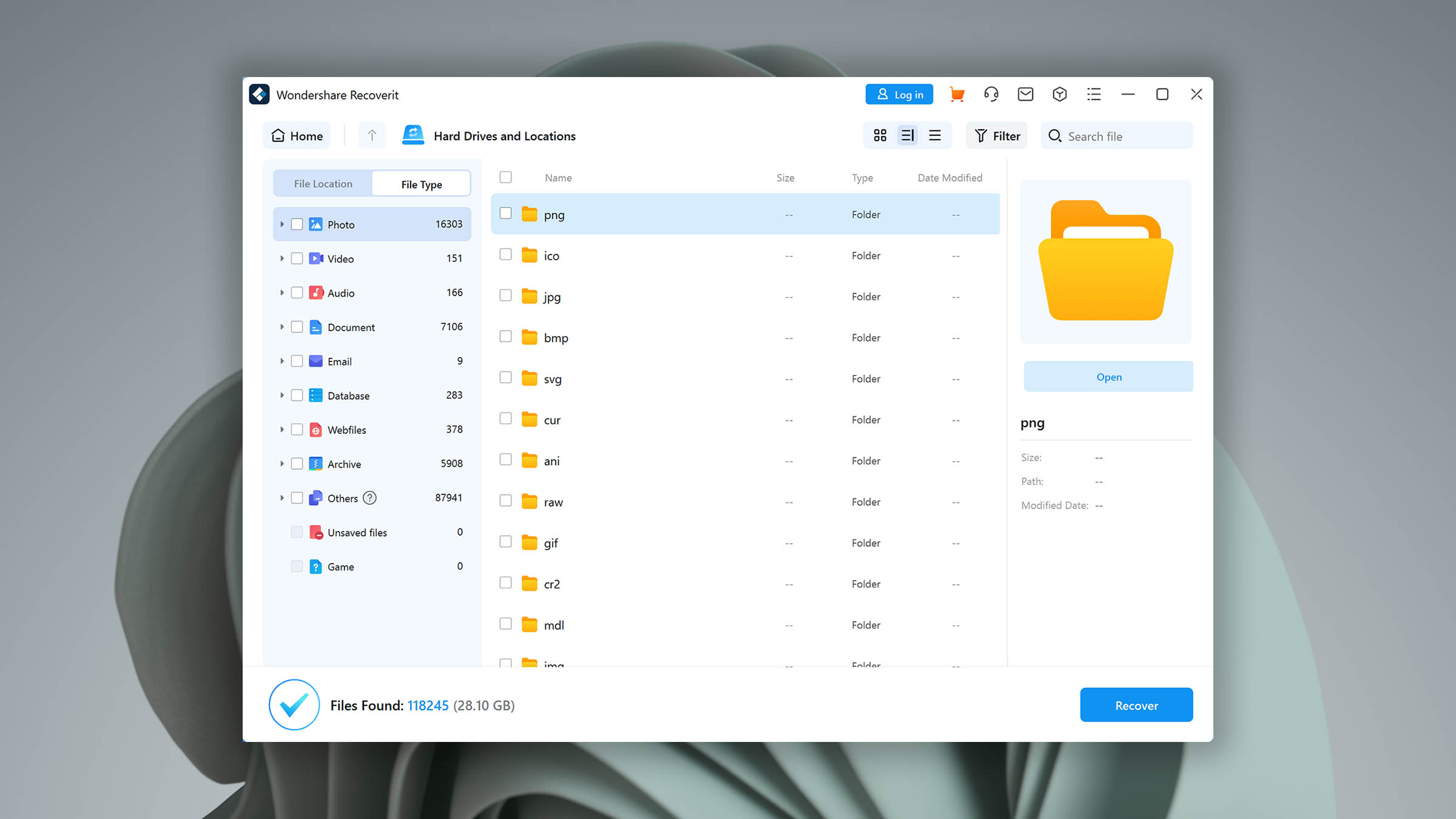
Task: Open the list menu icon in title bar
Action: pos(1094,95)
